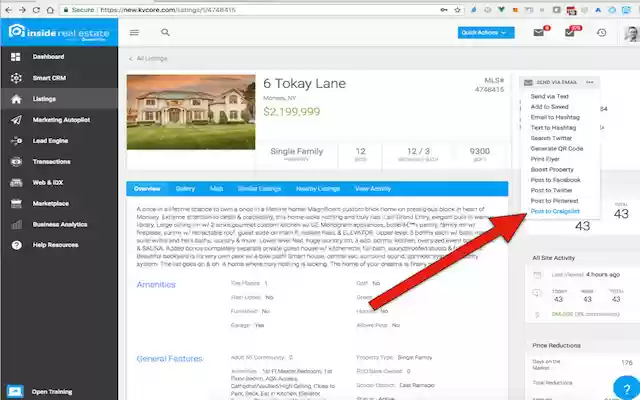
Task: Click the Amenities section heading
Action: pyautogui.click(x=156, y=284)
